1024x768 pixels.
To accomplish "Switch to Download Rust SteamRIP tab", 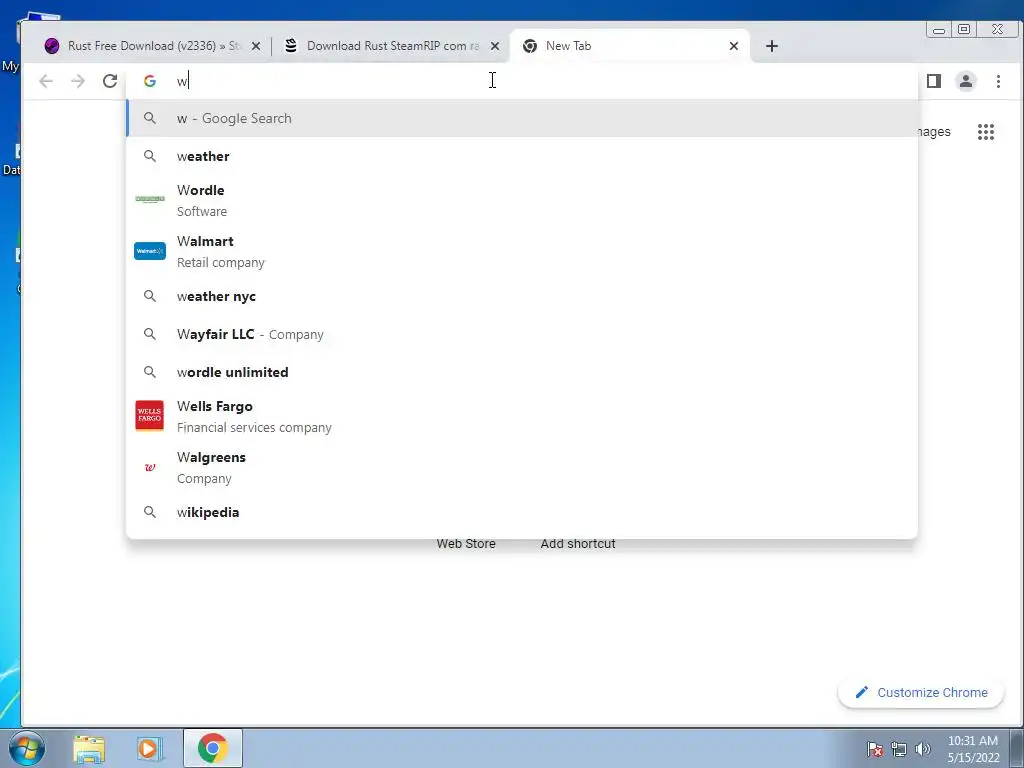I will (x=389, y=46).
